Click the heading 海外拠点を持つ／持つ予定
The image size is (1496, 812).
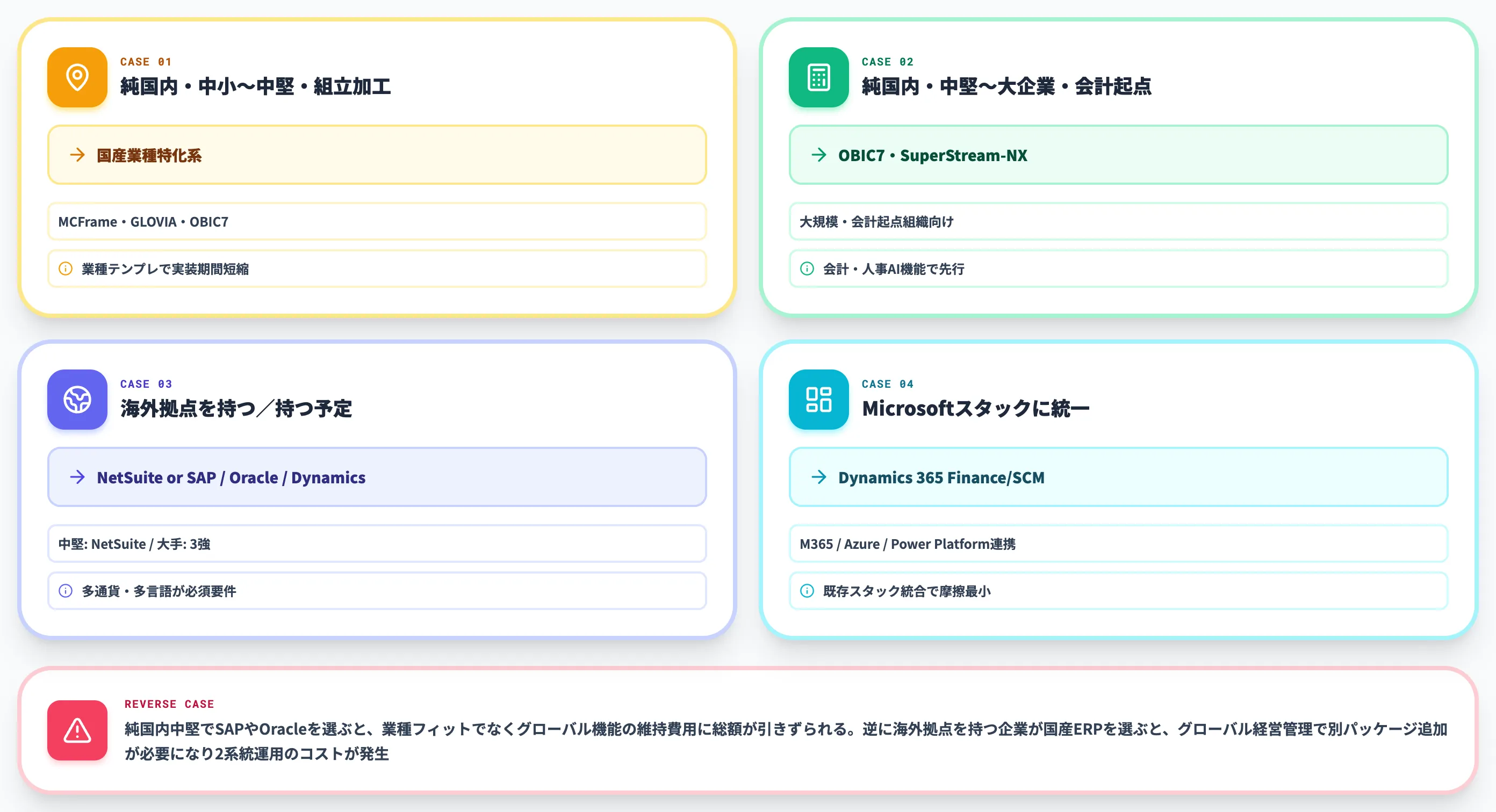[236, 409]
